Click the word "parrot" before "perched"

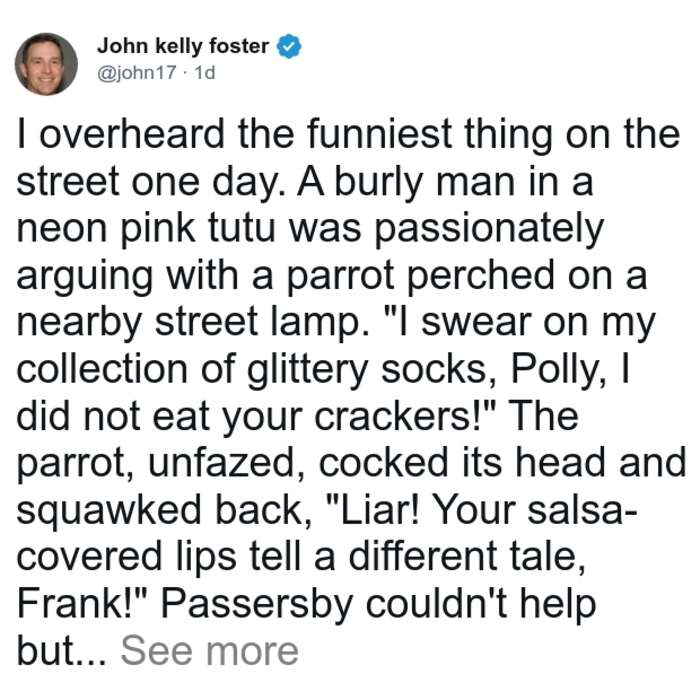pos(340,276)
